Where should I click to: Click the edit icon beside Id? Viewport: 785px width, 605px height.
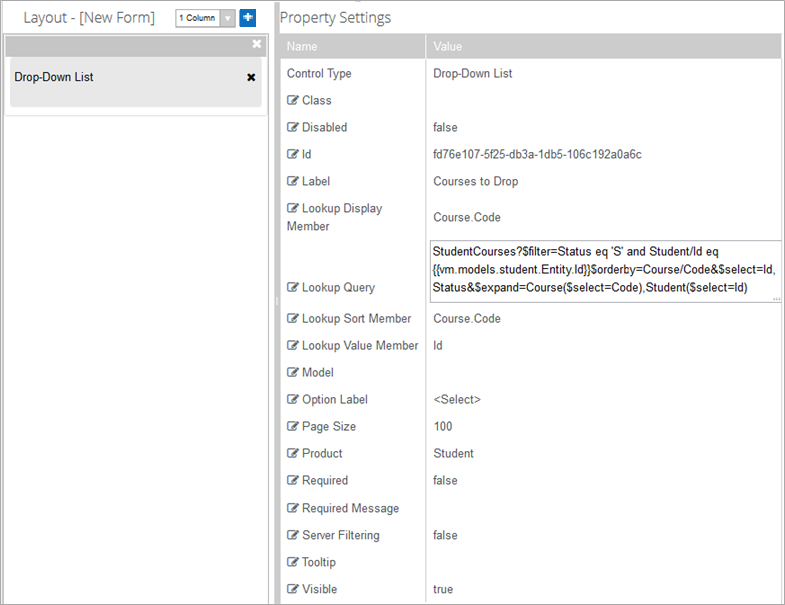(x=292, y=154)
